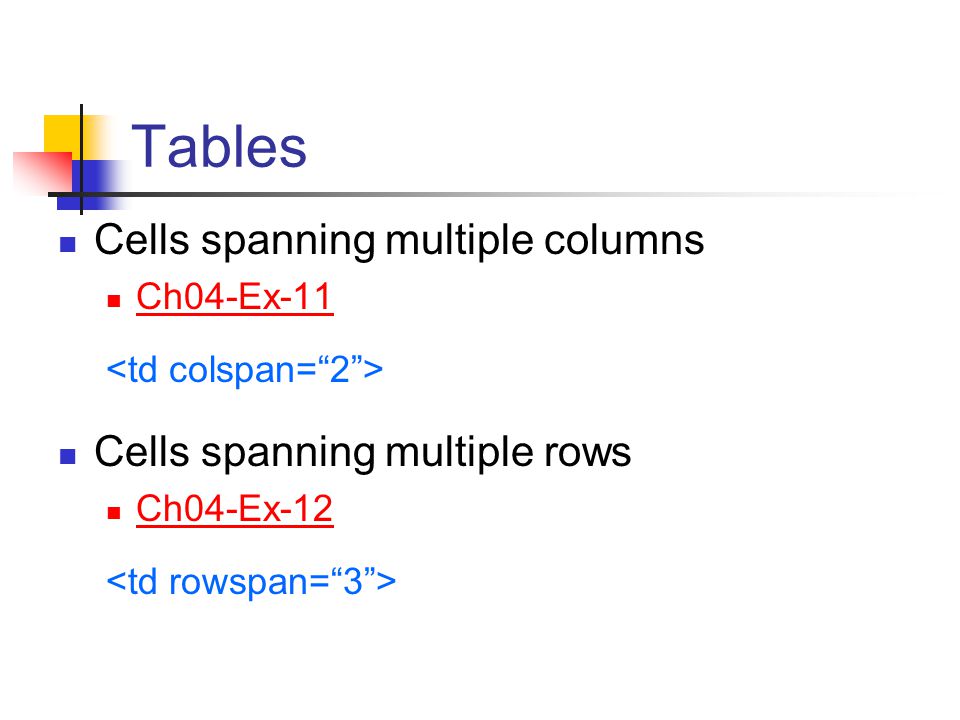Click the red bullet beside Ch04-Ex-11
Image resolution: width=960 pixels, height=720 pixels.
click(x=114, y=301)
